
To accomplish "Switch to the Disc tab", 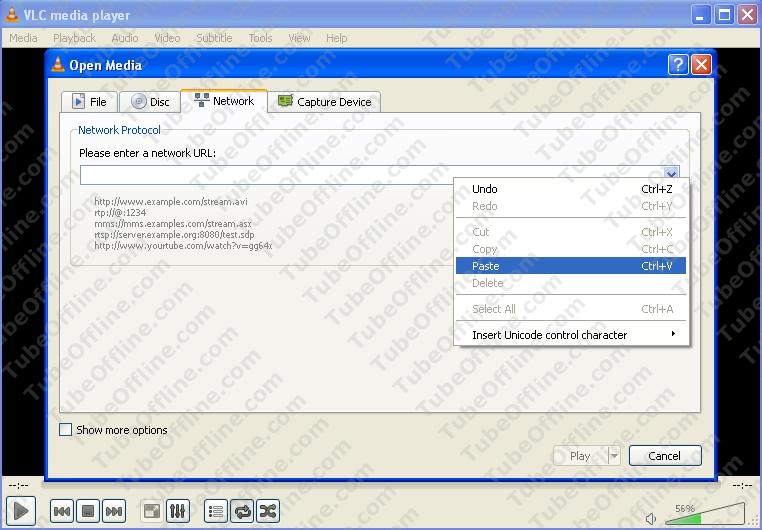I will (150, 102).
